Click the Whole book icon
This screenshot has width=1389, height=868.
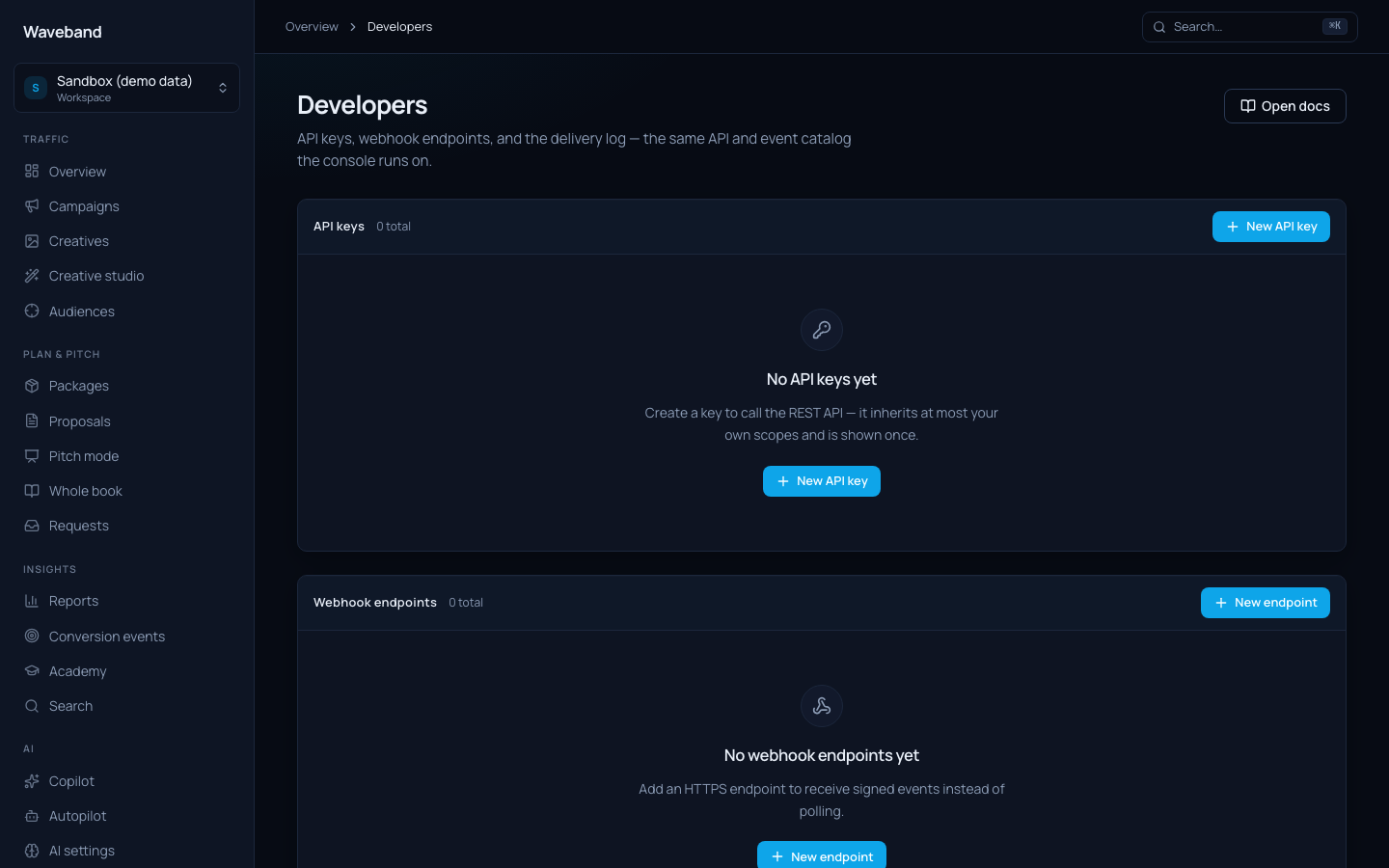pyautogui.click(x=32, y=491)
